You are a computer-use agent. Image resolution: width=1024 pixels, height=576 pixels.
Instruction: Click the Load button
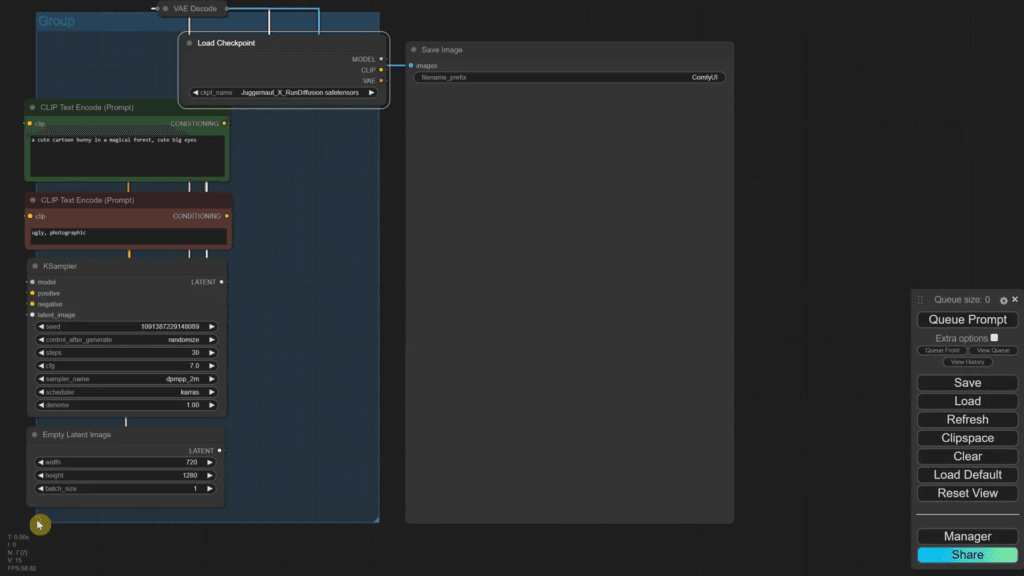967,401
